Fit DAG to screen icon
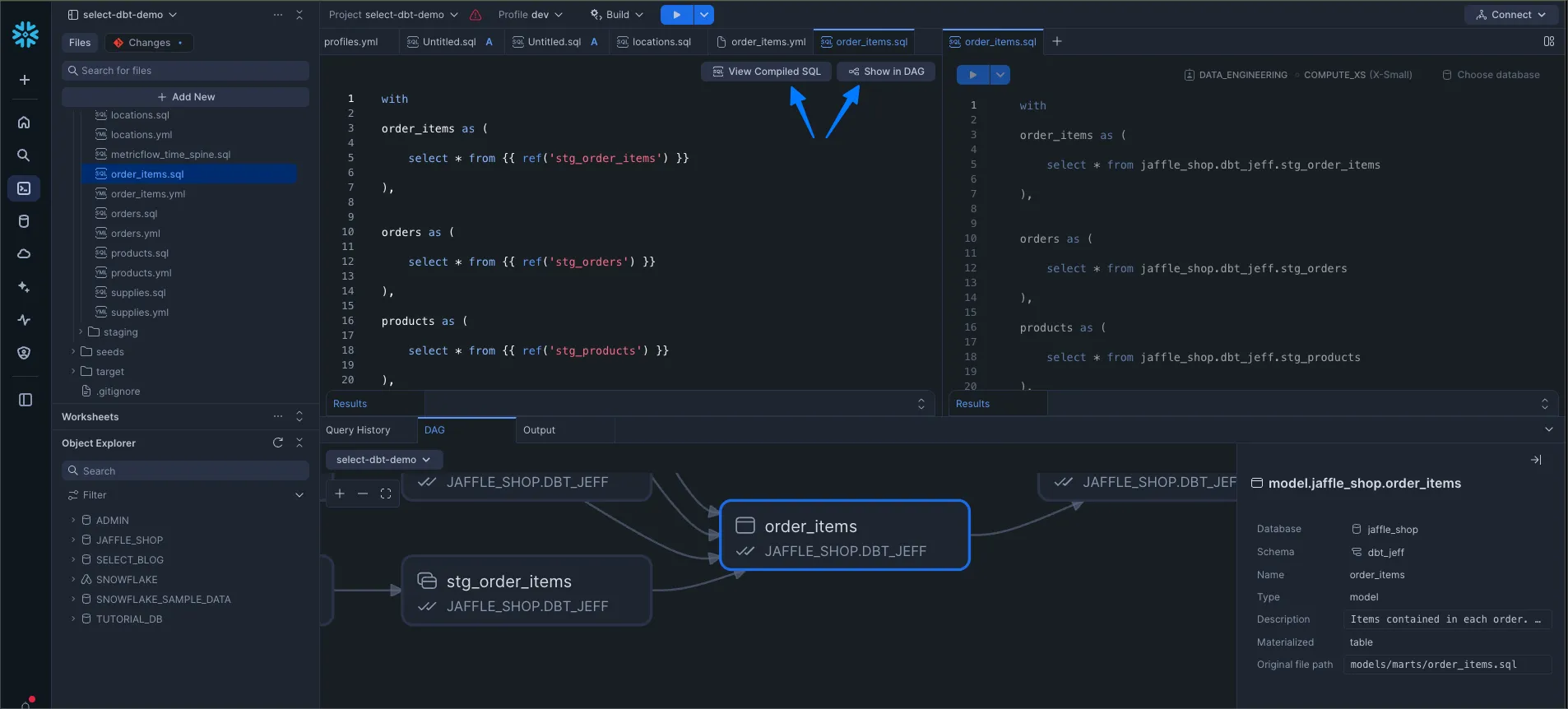 386,494
